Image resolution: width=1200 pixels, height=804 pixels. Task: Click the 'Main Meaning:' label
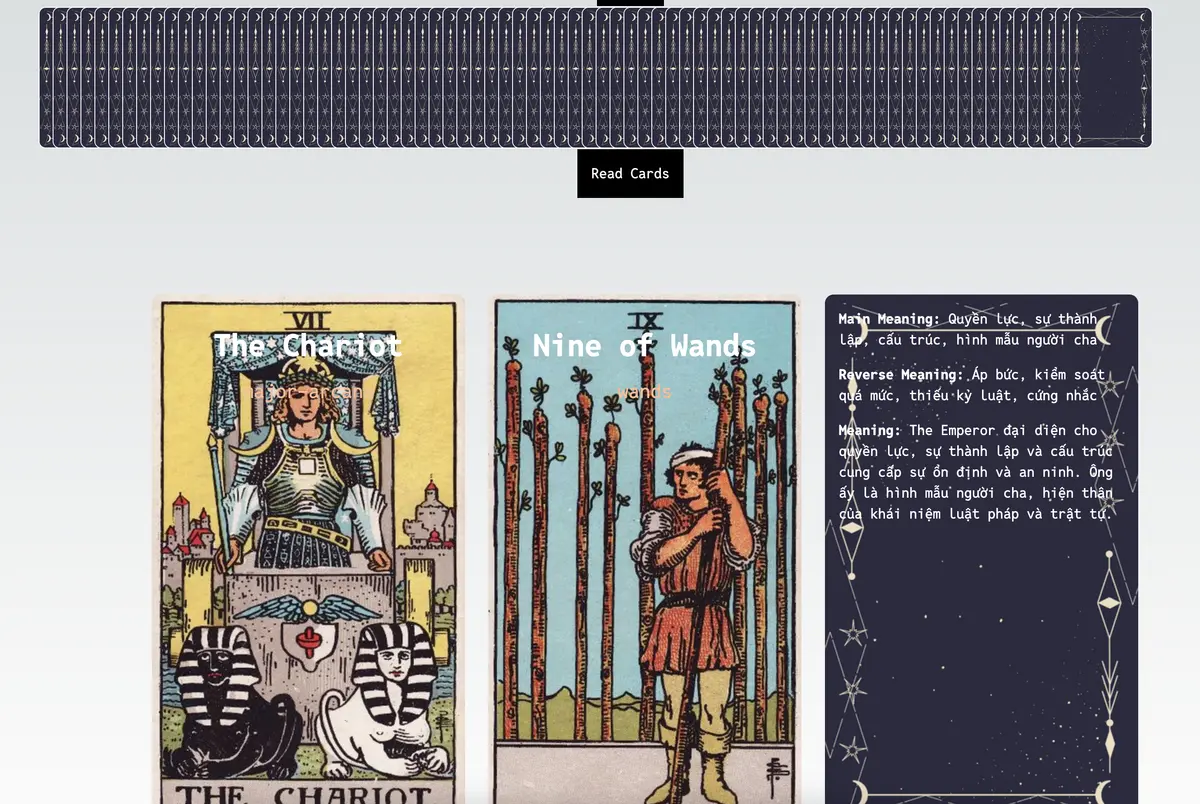pyautogui.click(x=889, y=319)
